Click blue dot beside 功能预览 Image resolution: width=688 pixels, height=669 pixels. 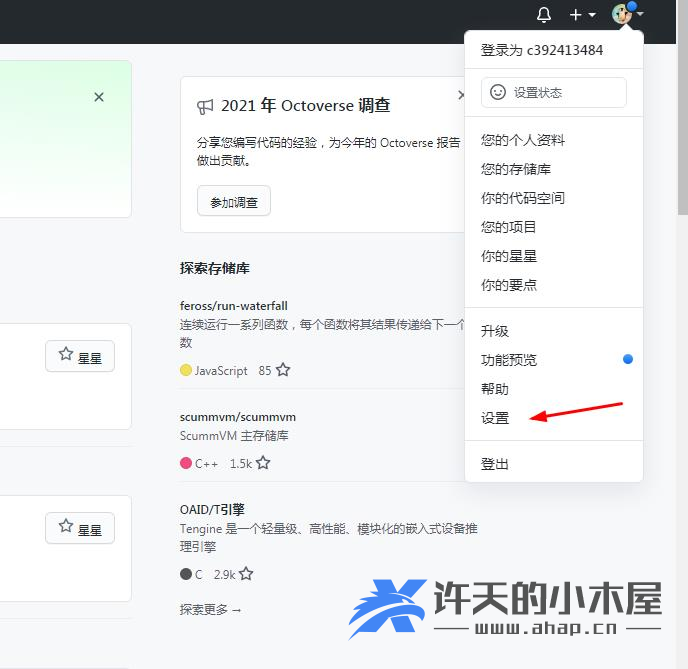click(627, 359)
